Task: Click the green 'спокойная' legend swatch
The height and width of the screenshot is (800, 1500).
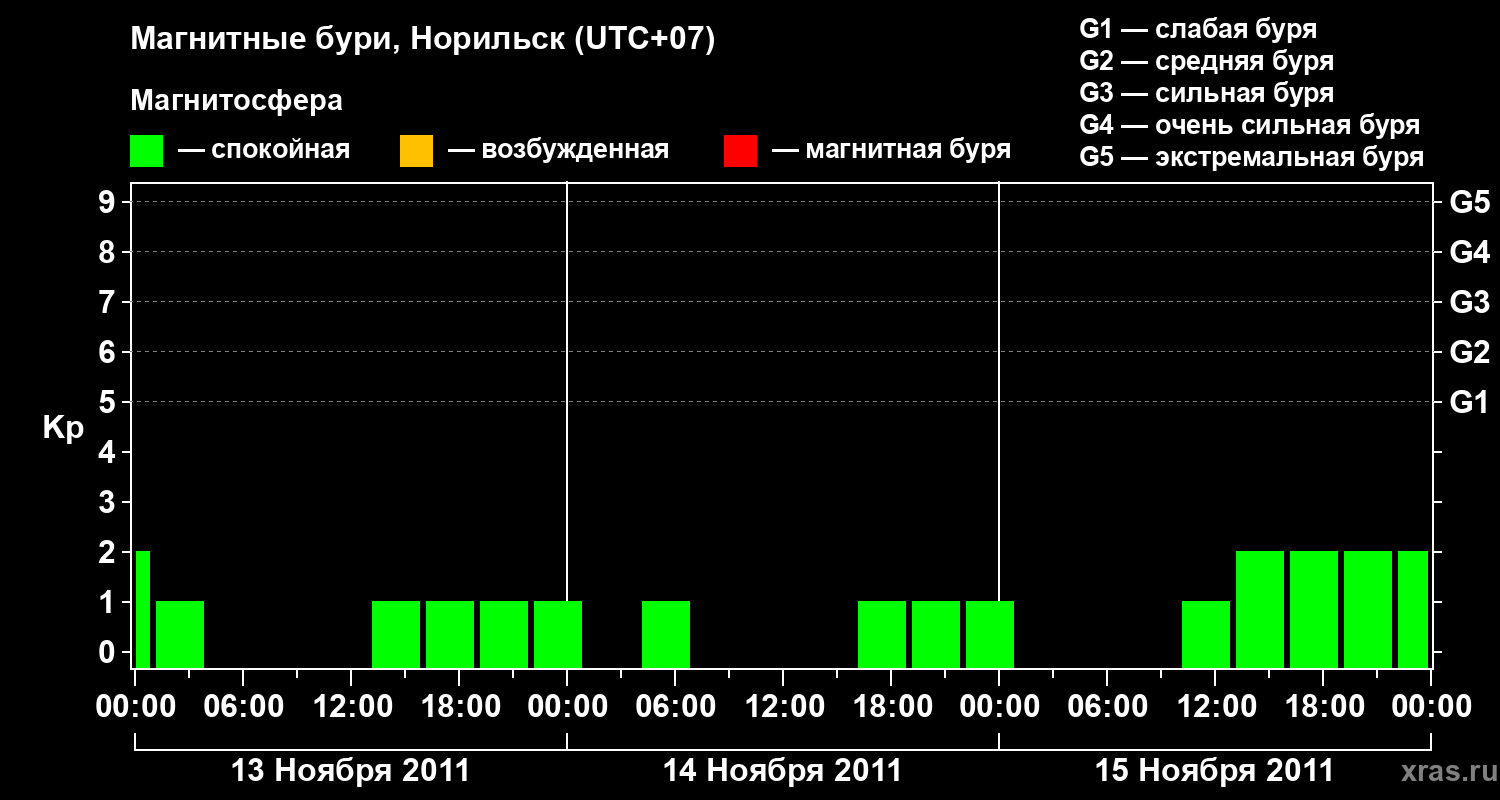Action: 147,151
